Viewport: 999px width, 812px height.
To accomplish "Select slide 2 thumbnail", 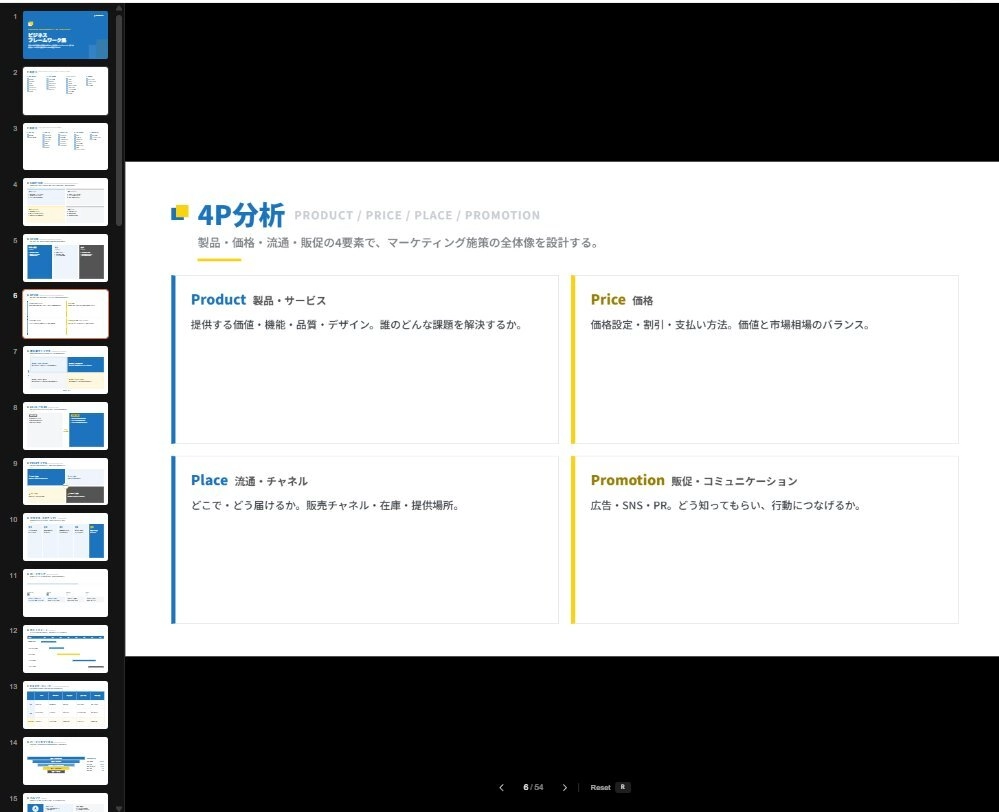I will point(66,91).
